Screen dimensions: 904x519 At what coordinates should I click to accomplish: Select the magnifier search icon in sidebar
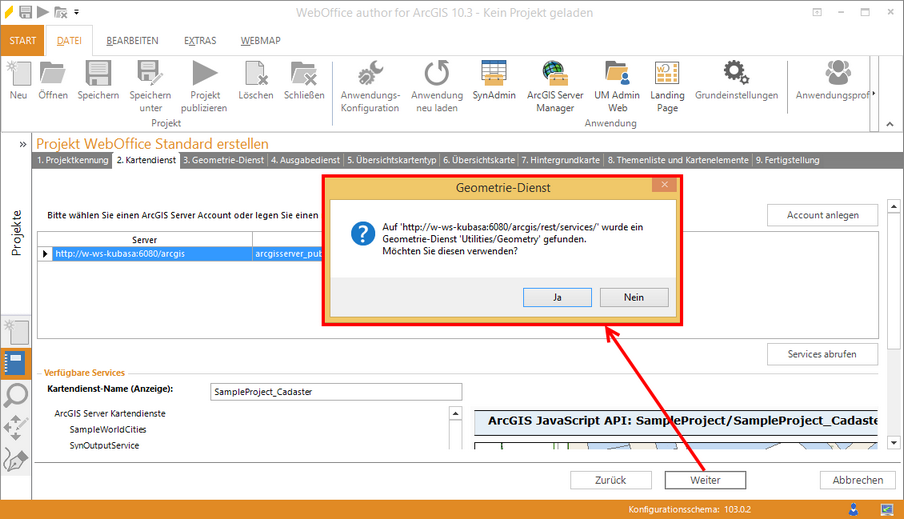click(16, 395)
